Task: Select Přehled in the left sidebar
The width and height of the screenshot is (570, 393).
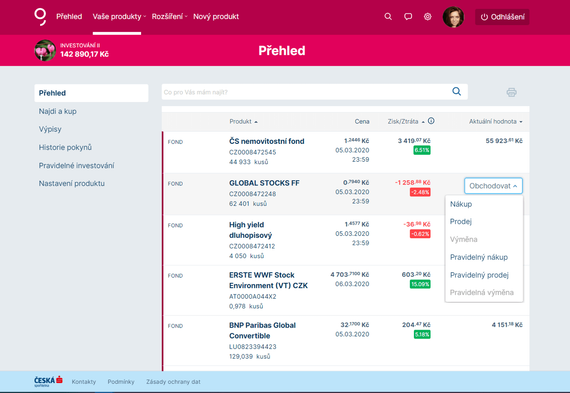Action: (x=91, y=93)
